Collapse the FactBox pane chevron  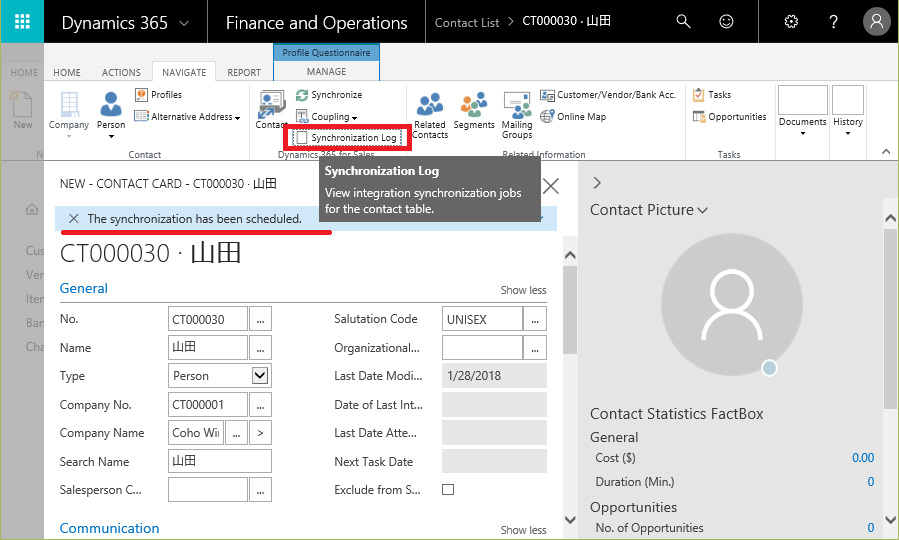(597, 183)
